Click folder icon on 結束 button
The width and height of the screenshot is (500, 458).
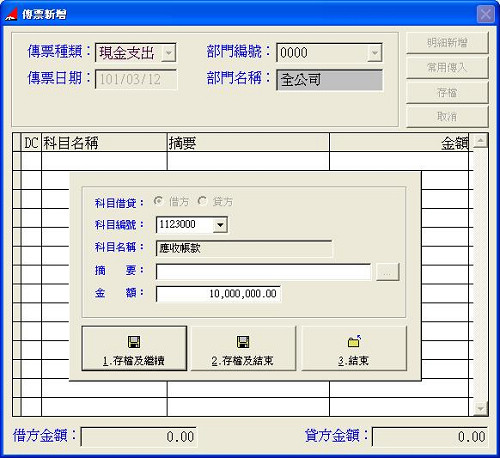click(354, 341)
